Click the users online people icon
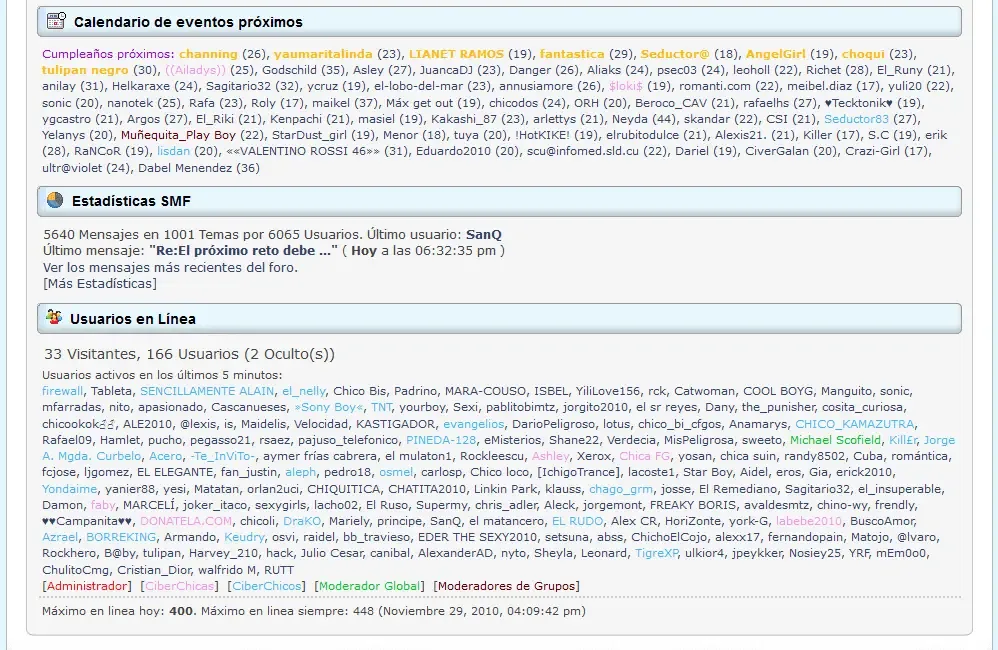Screen dimensions: 998x650 (54, 317)
